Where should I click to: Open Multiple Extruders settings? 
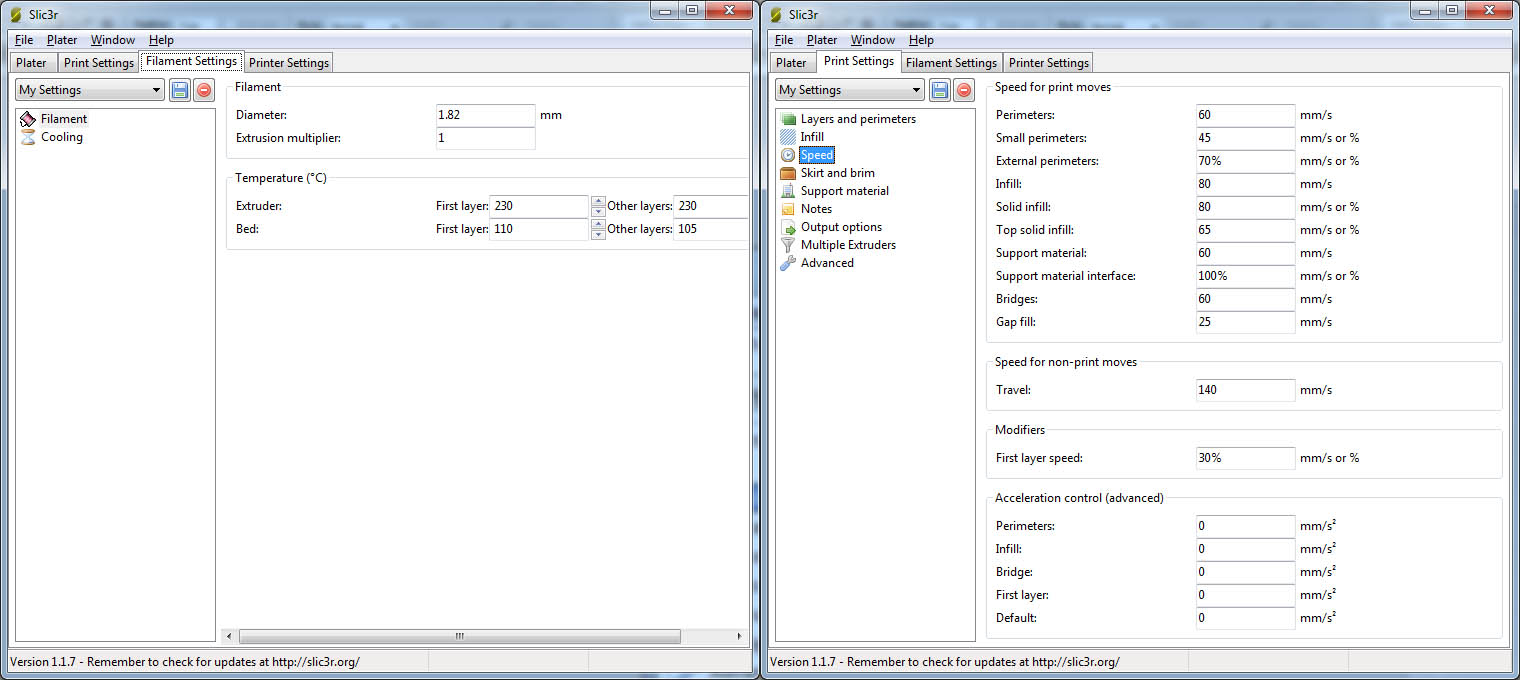click(847, 245)
